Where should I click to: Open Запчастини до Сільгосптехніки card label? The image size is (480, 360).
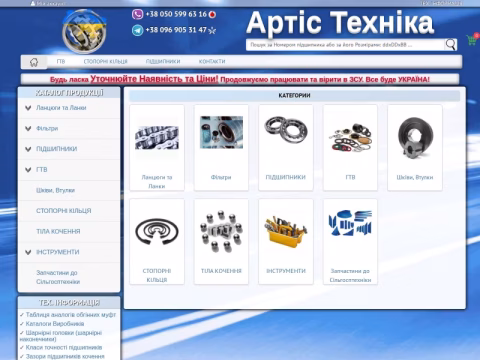(350, 276)
